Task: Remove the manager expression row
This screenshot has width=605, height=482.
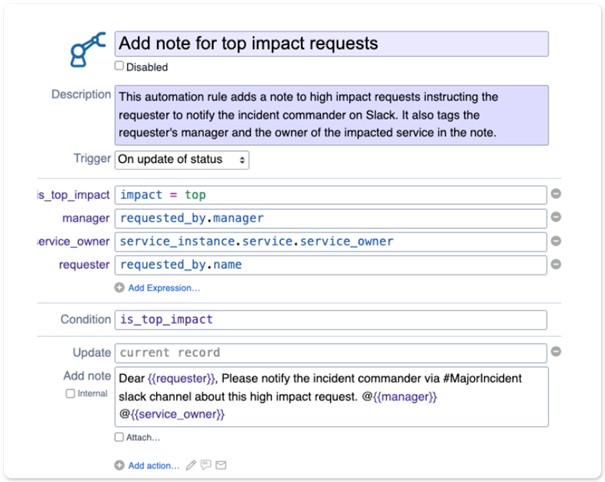Action: tap(556, 217)
